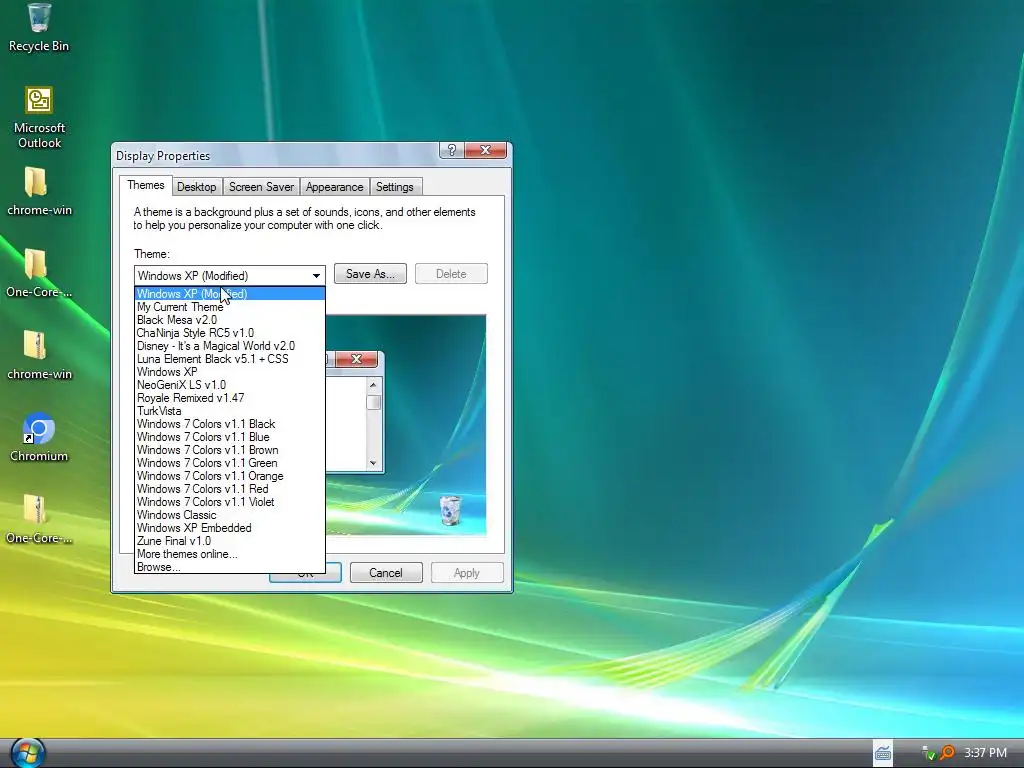Collapse the Theme dropdown via its arrow

(x=316, y=276)
